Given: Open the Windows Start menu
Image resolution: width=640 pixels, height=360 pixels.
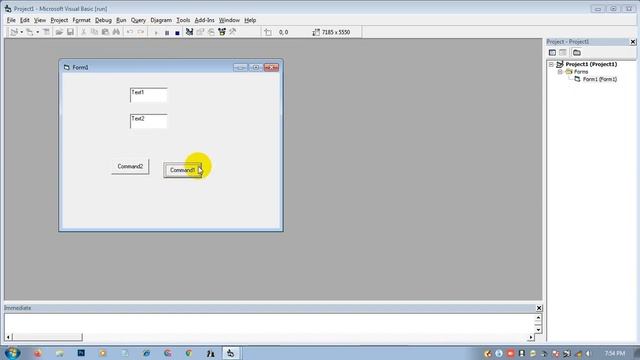Looking at the screenshot, I should pos(12,353).
